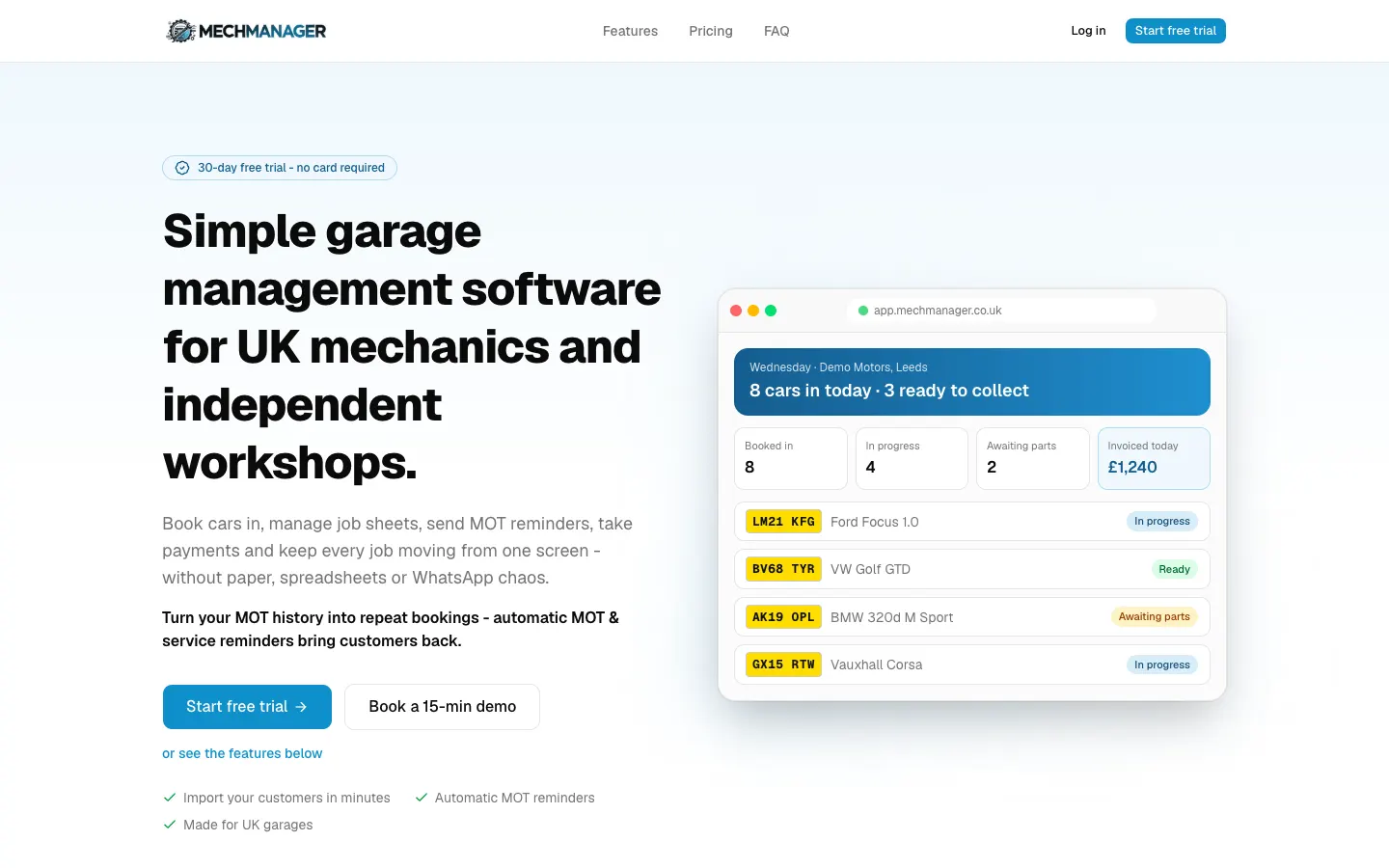Click the Vauxhall Corsa job name
The width and height of the screenshot is (1389, 868).
(876, 665)
